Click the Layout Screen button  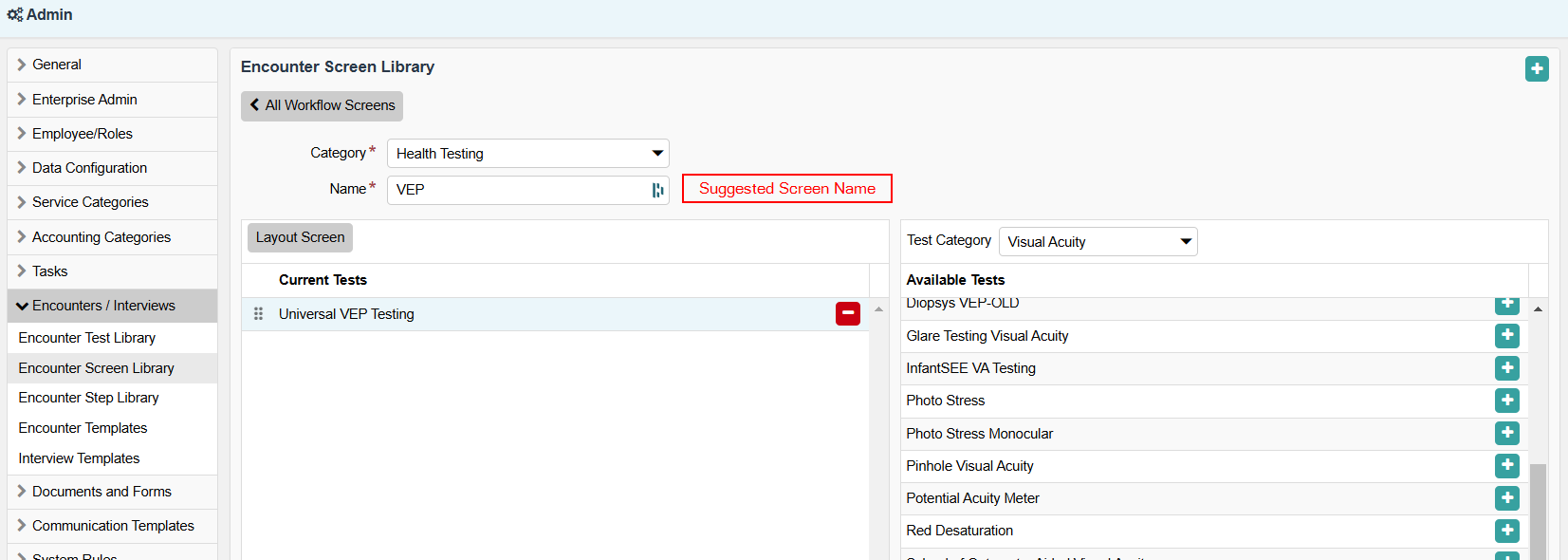pos(300,237)
